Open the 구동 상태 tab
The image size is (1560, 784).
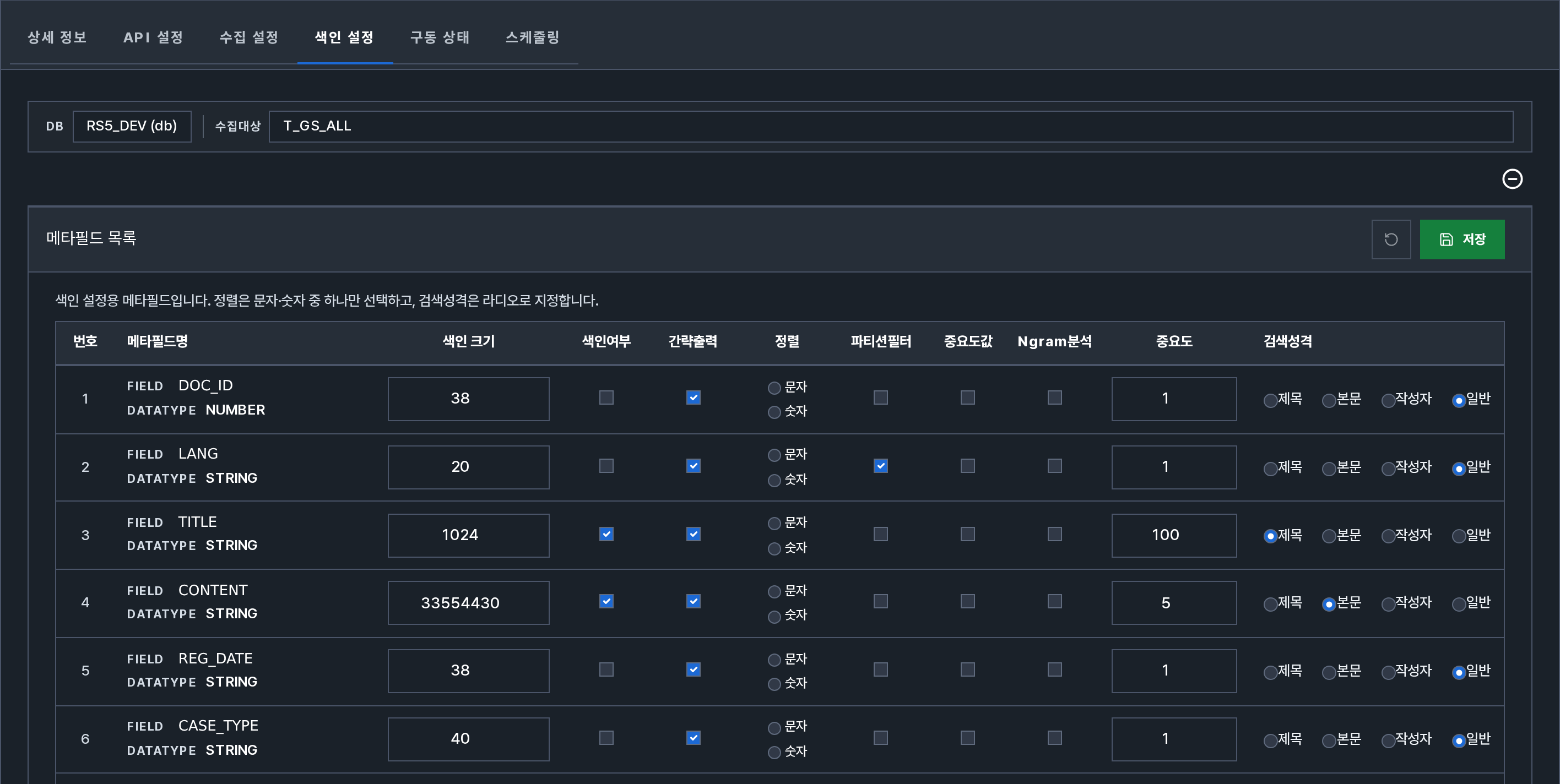(x=440, y=37)
